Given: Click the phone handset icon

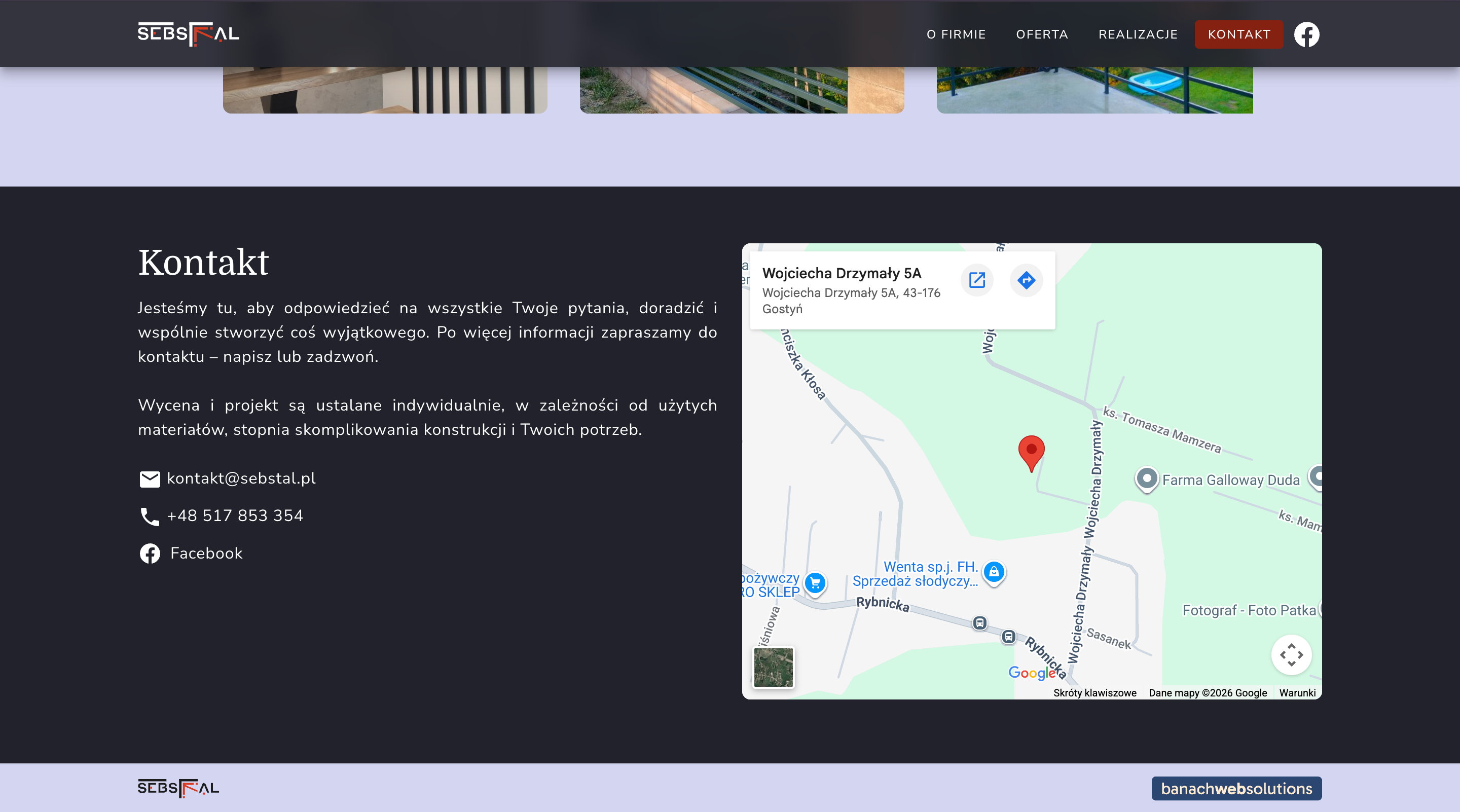Looking at the screenshot, I should [150, 517].
